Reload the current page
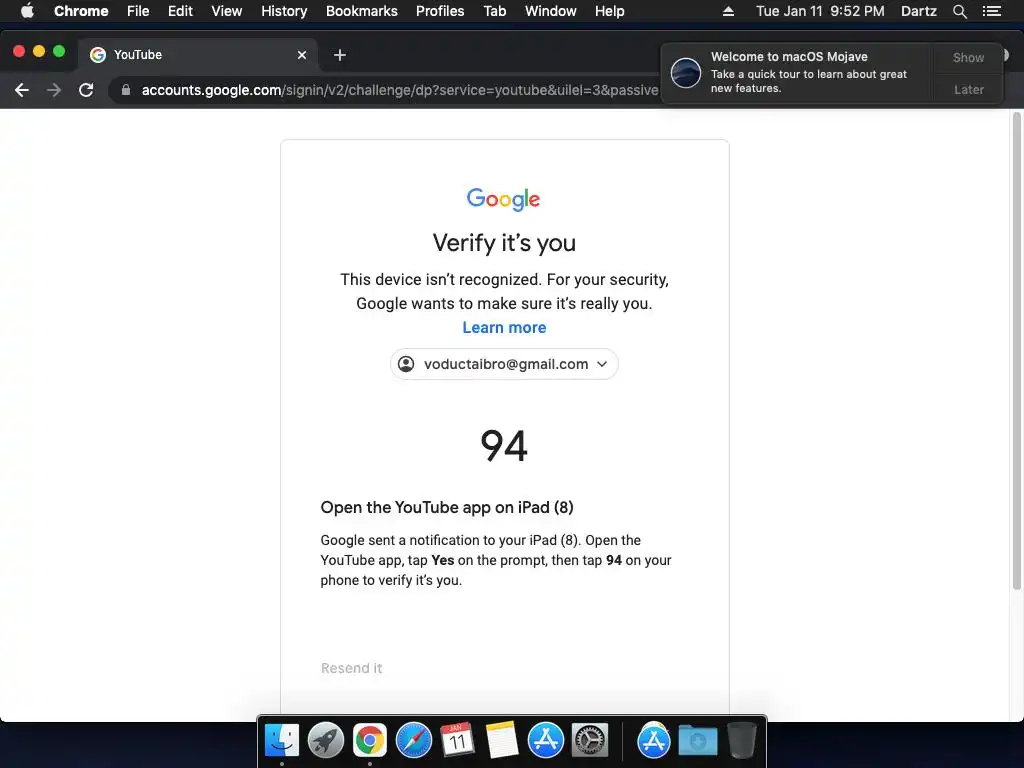The height and width of the screenshot is (768, 1024). point(86,90)
